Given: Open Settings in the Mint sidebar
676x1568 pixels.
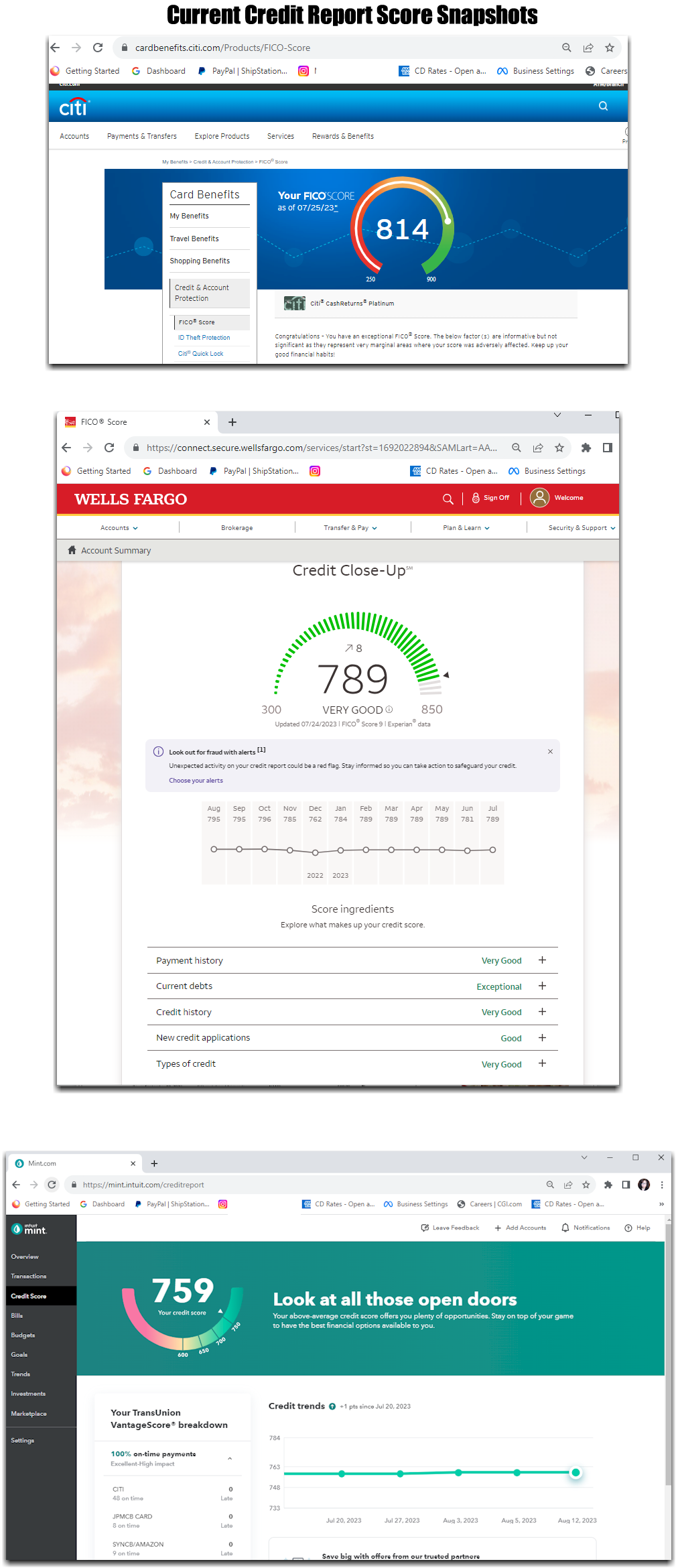Looking at the screenshot, I should coord(22,1440).
